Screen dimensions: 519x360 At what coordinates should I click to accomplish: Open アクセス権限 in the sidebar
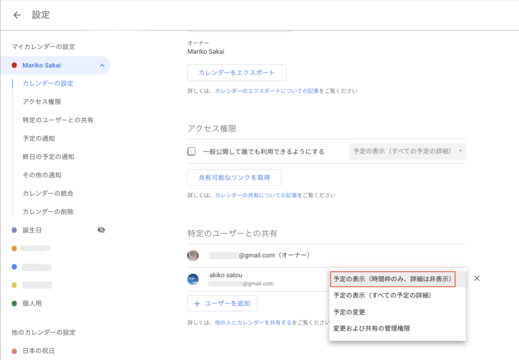coord(42,102)
